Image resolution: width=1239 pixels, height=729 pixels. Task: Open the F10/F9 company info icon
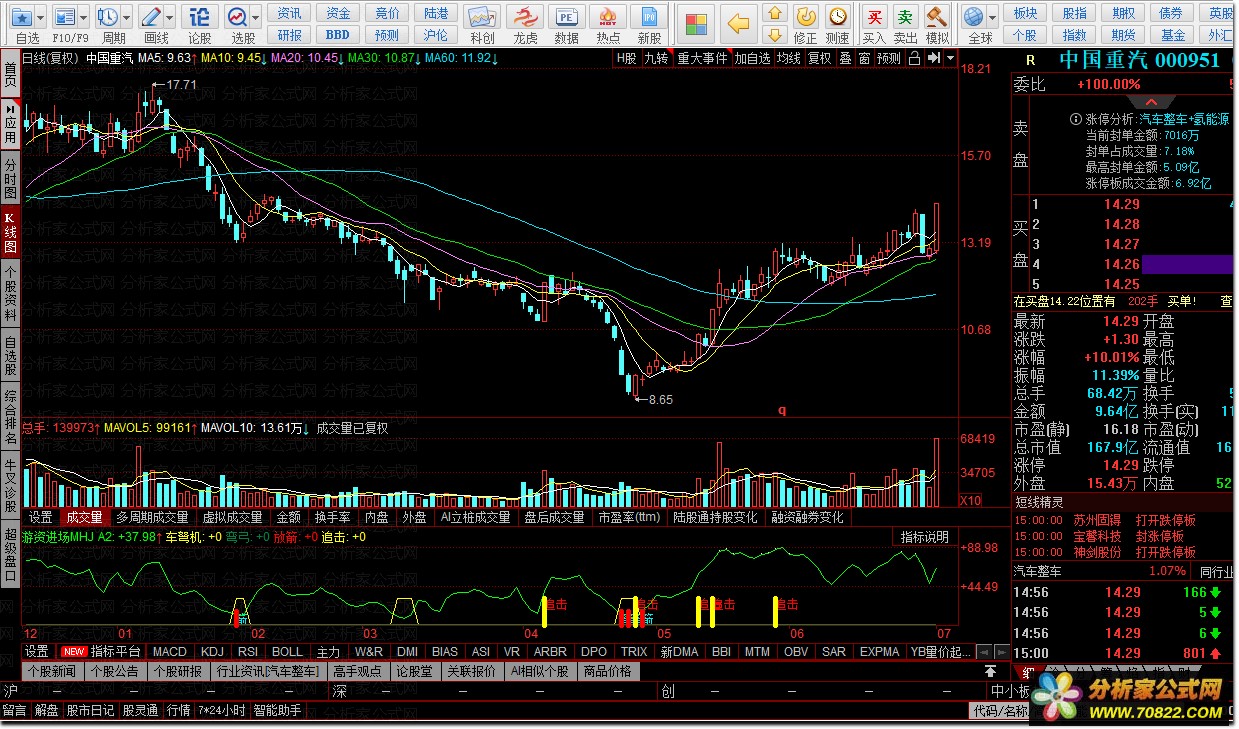pos(64,16)
